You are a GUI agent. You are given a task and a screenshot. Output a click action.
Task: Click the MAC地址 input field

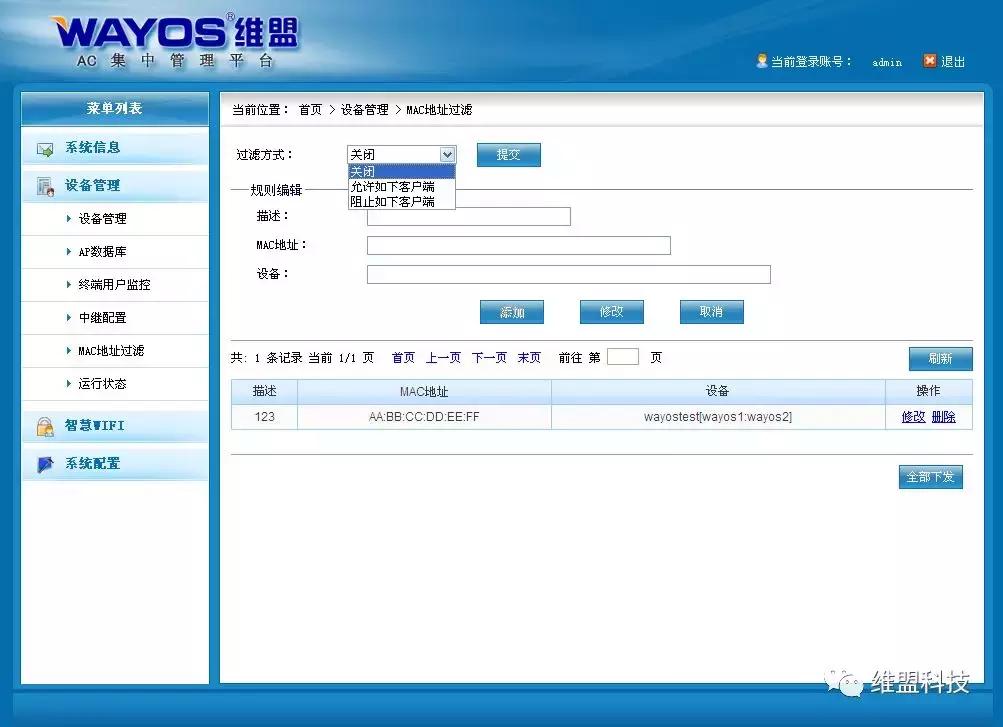[x=518, y=246]
